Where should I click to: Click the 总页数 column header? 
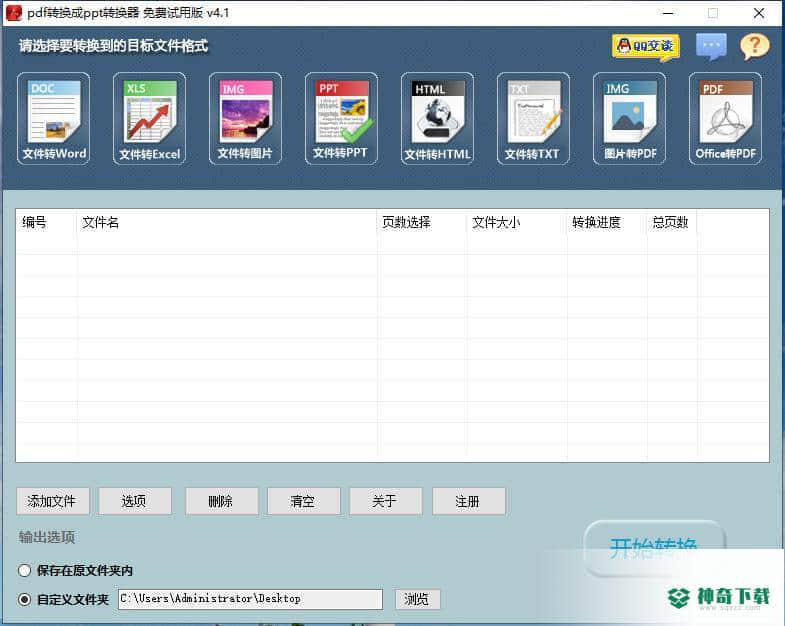(x=672, y=222)
